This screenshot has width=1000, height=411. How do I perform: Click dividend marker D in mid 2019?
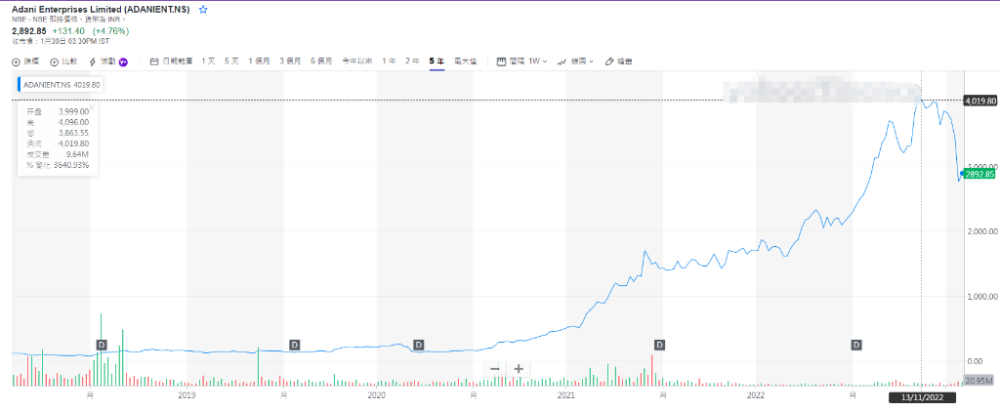click(x=294, y=345)
